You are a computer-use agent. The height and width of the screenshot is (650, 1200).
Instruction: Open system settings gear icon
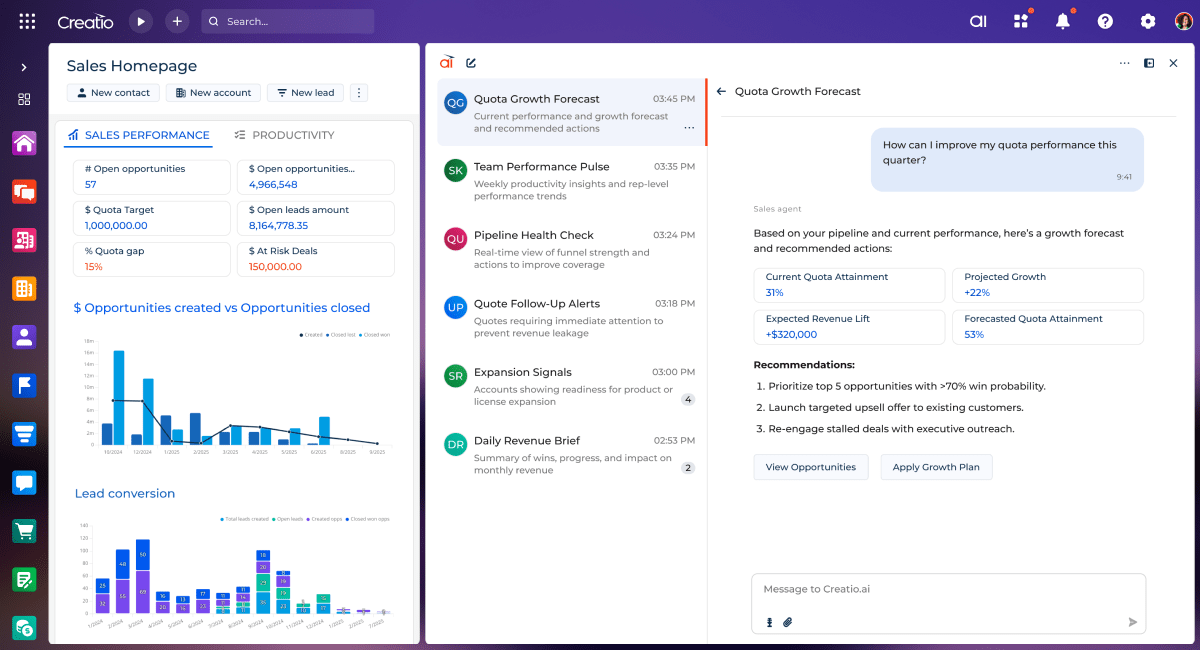pyautogui.click(x=1148, y=21)
